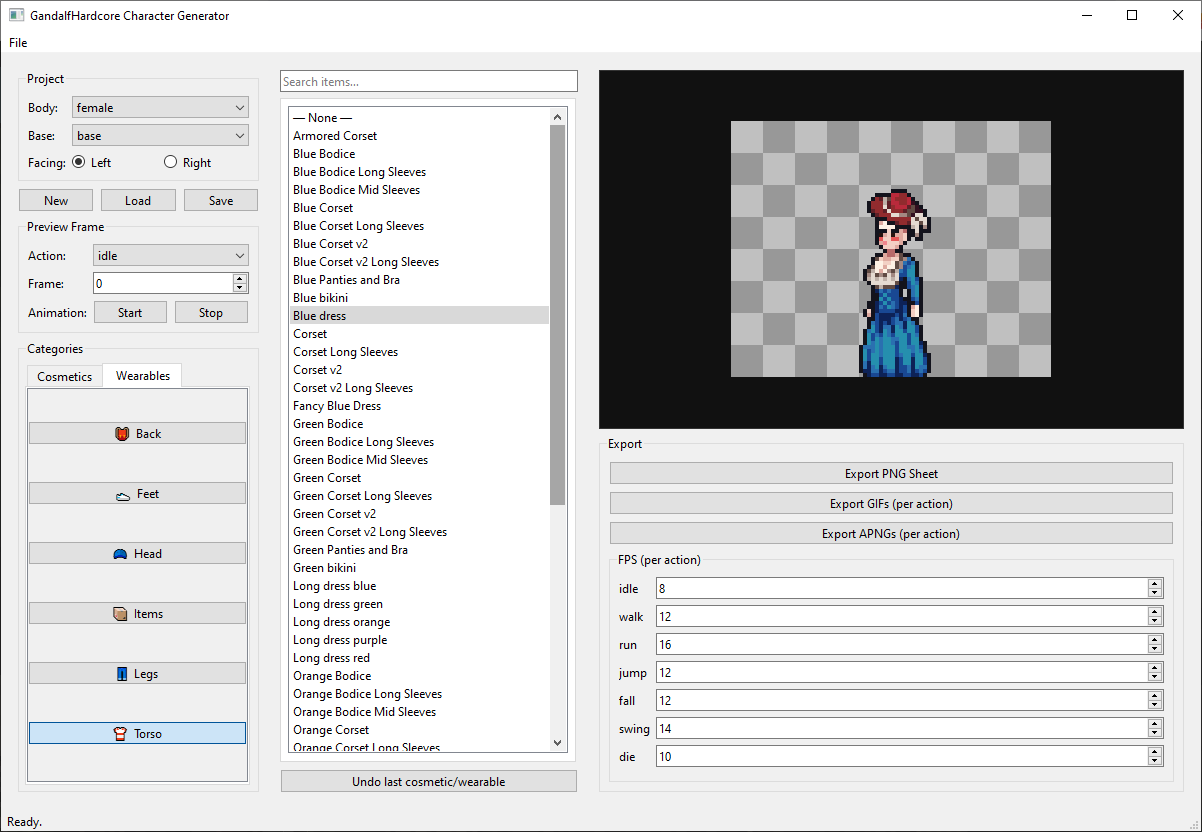Open the Head category with hat icon

pos(120,554)
